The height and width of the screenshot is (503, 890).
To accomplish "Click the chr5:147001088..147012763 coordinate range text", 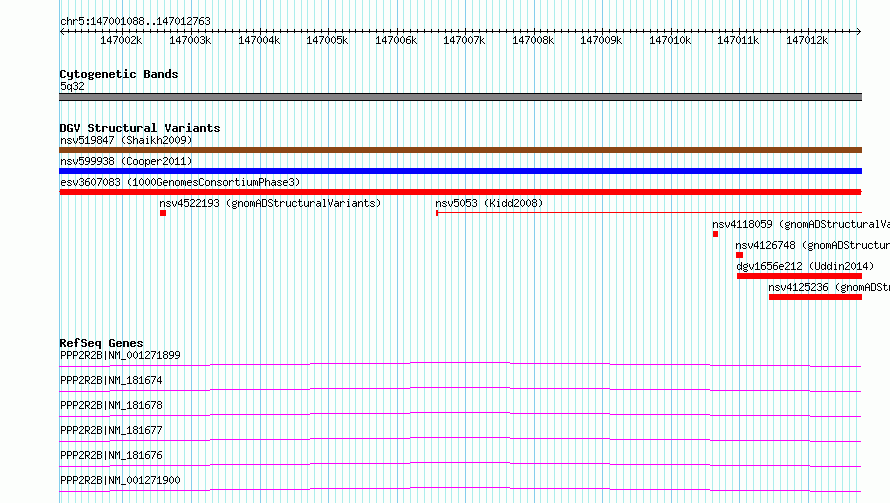I will [135, 21].
